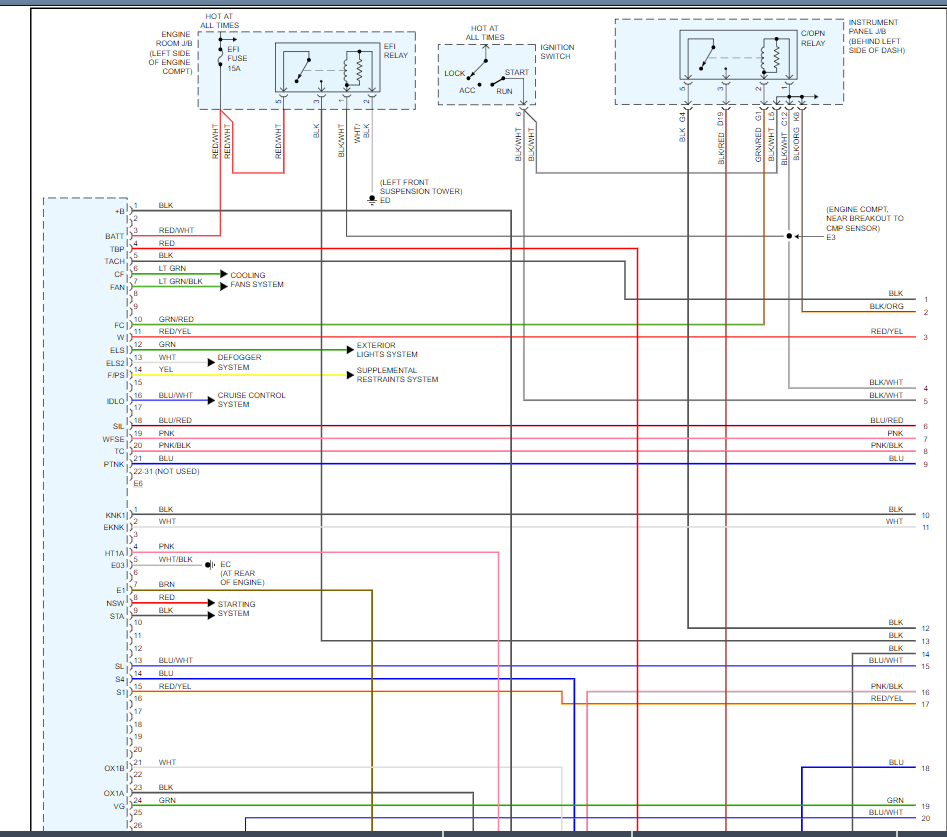Select the E03 terminal label

(117, 565)
